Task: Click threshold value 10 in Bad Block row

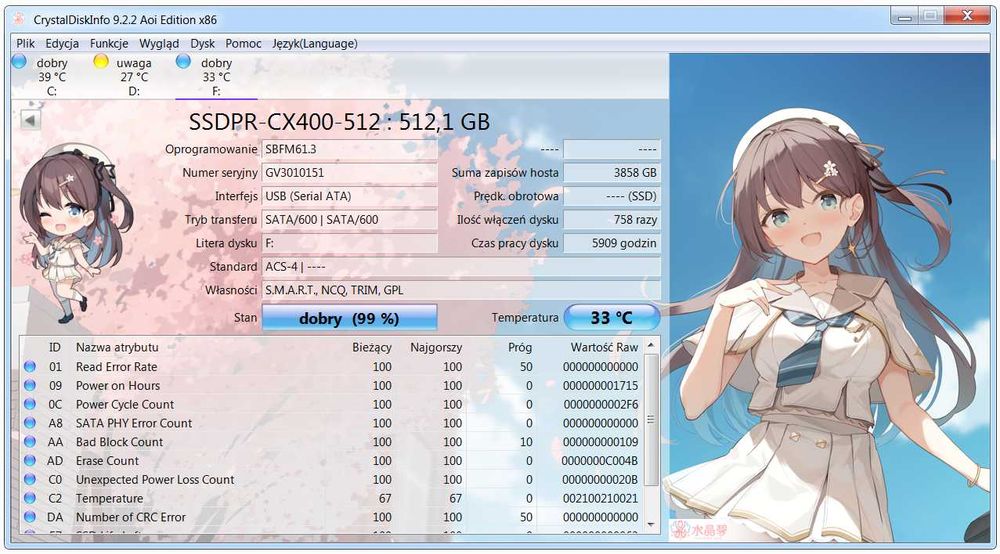Action: pos(526,442)
